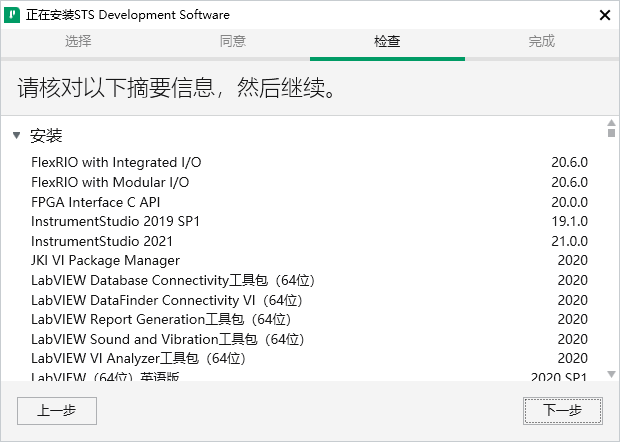
Task: Click version 20.0.0 of FPGA Interface
Action: point(569,202)
